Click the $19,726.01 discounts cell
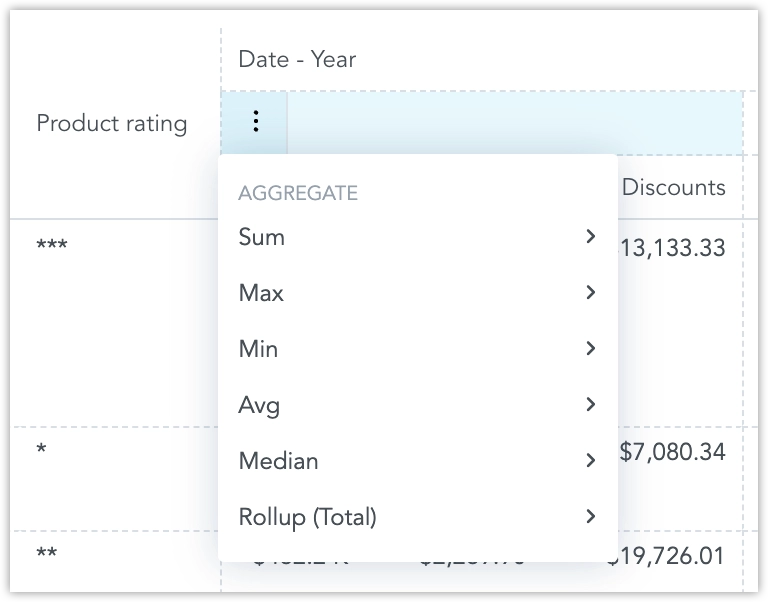The width and height of the screenshot is (768, 602). [x=668, y=556]
